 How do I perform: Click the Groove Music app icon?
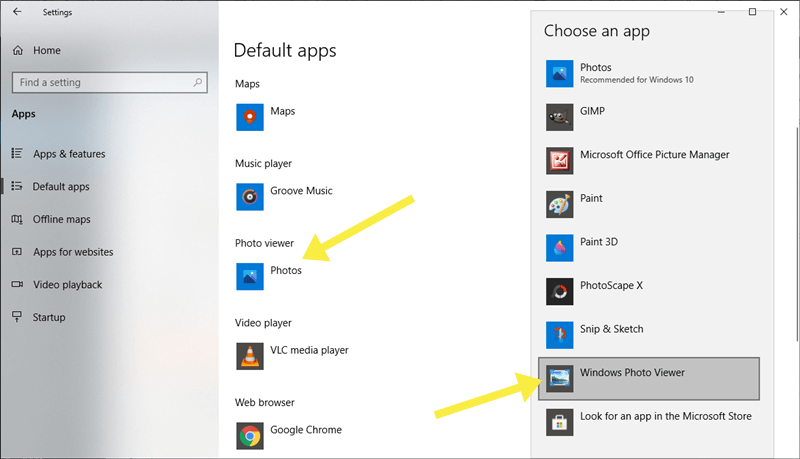pyautogui.click(x=250, y=197)
